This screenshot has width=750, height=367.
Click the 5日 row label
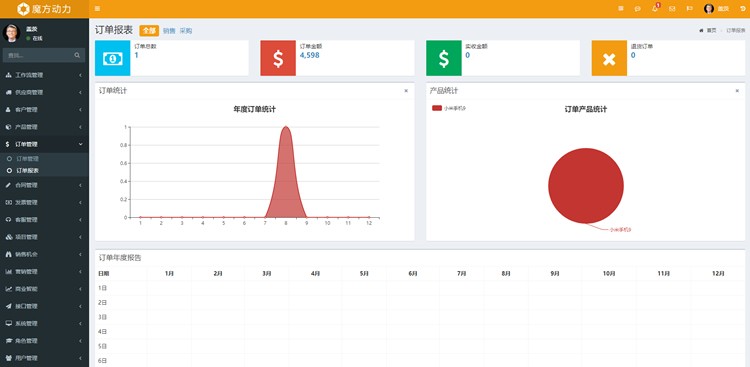coord(102,346)
